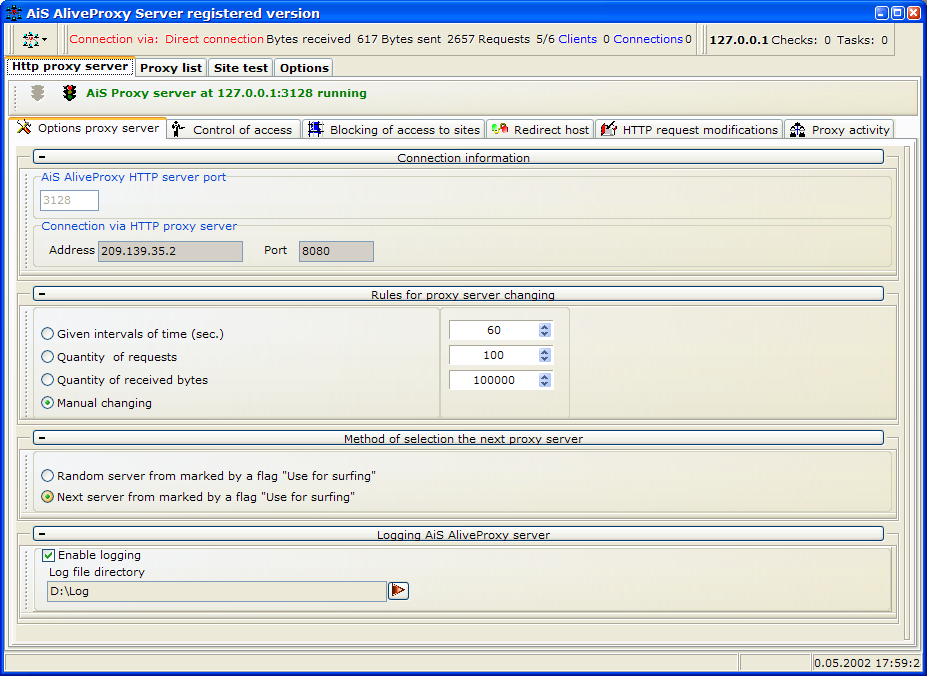Viewport: 927px width, 676px height.
Task: Select Redirect host tab
Action: 541,130
